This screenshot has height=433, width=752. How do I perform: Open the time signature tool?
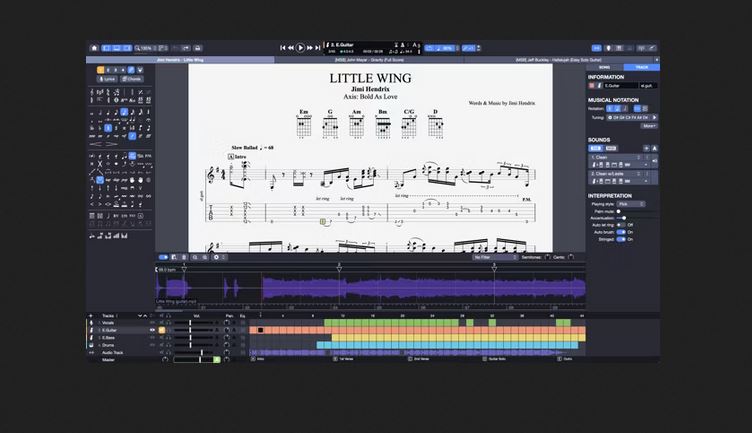[x=108, y=92]
